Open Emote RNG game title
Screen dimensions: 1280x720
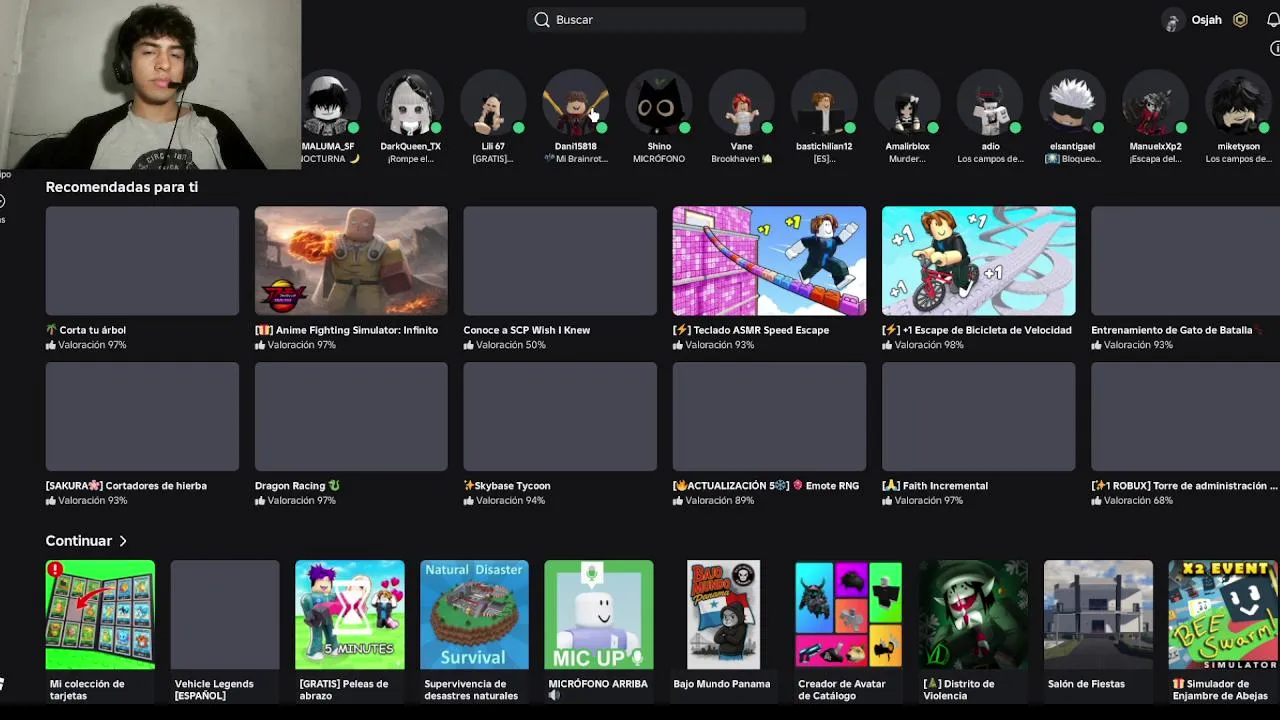tap(766, 486)
